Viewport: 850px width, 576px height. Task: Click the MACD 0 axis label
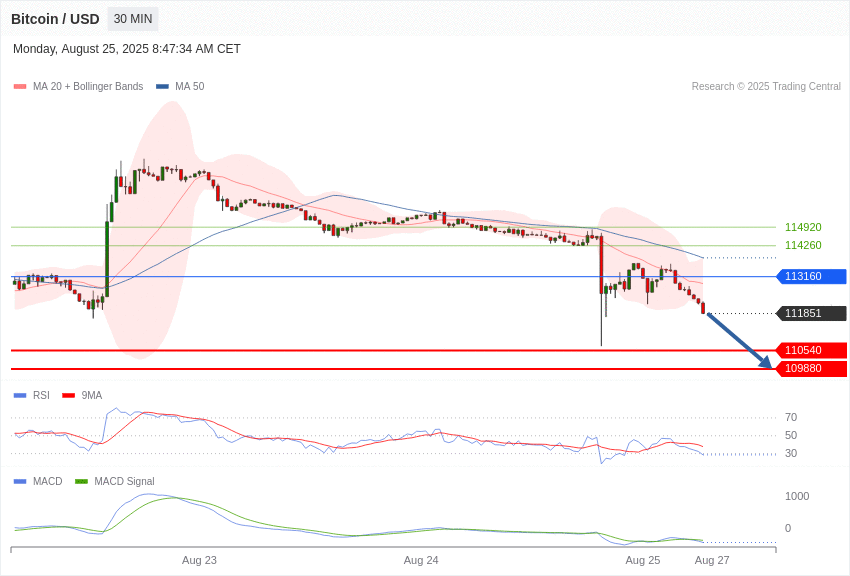788,528
